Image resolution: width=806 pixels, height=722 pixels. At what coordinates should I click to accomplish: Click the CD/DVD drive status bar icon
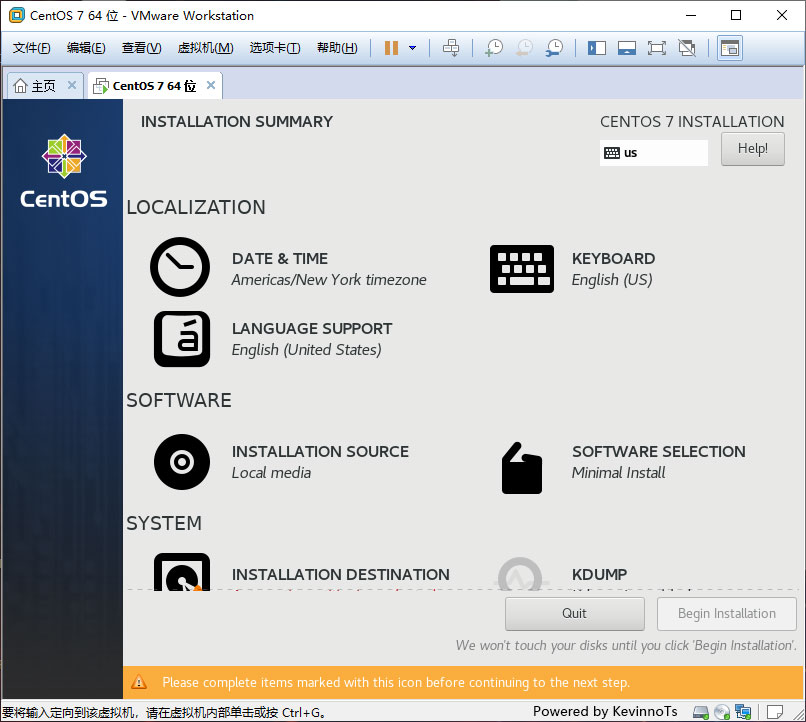point(722,712)
